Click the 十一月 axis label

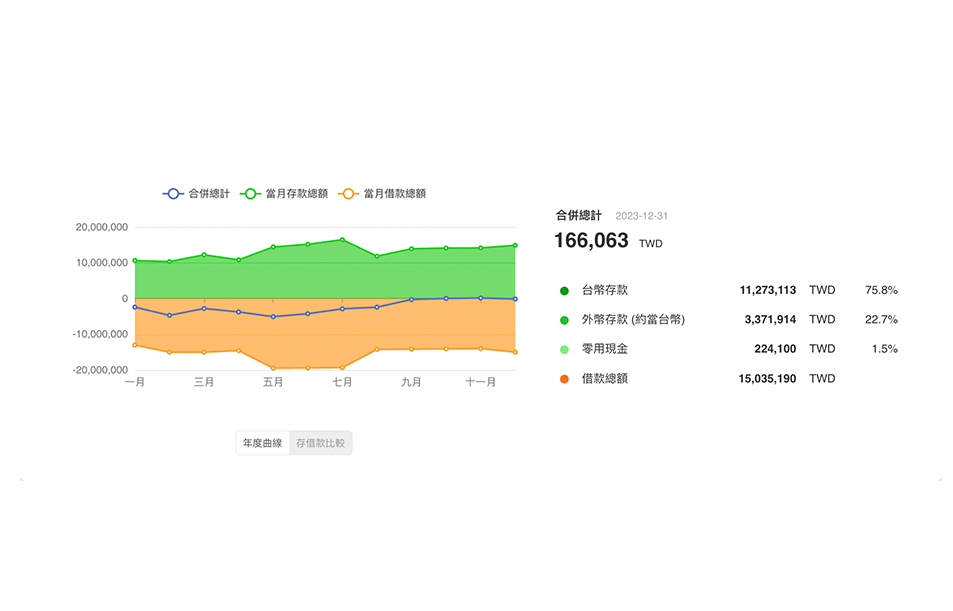click(x=481, y=382)
